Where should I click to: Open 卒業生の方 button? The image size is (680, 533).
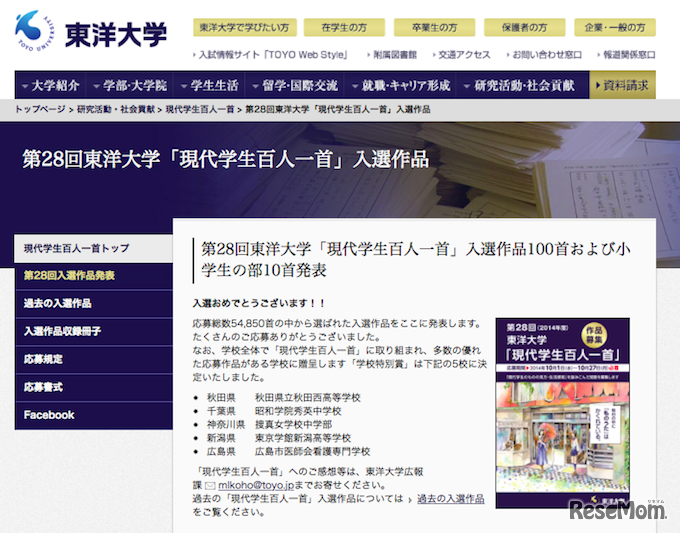(x=434, y=28)
